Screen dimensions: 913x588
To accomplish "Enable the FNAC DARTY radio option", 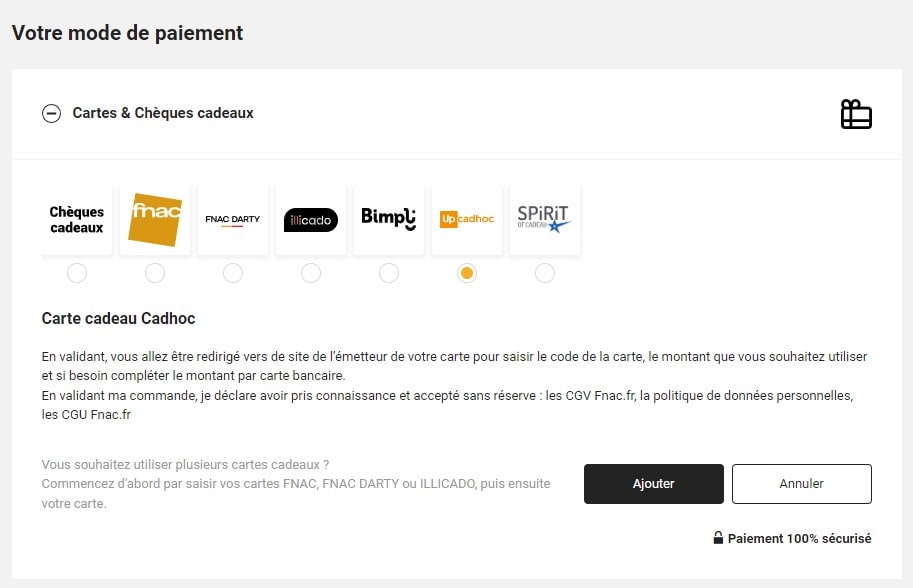I will point(233,273).
